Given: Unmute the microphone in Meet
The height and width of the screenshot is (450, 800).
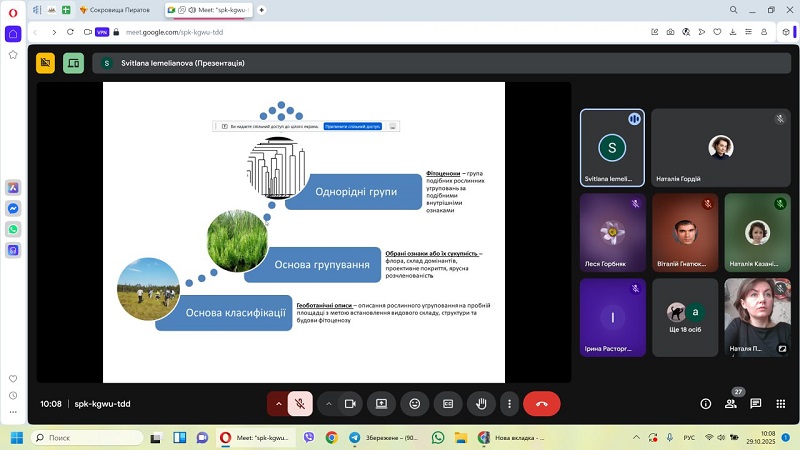Looking at the screenshot, I should click(299, 403).
